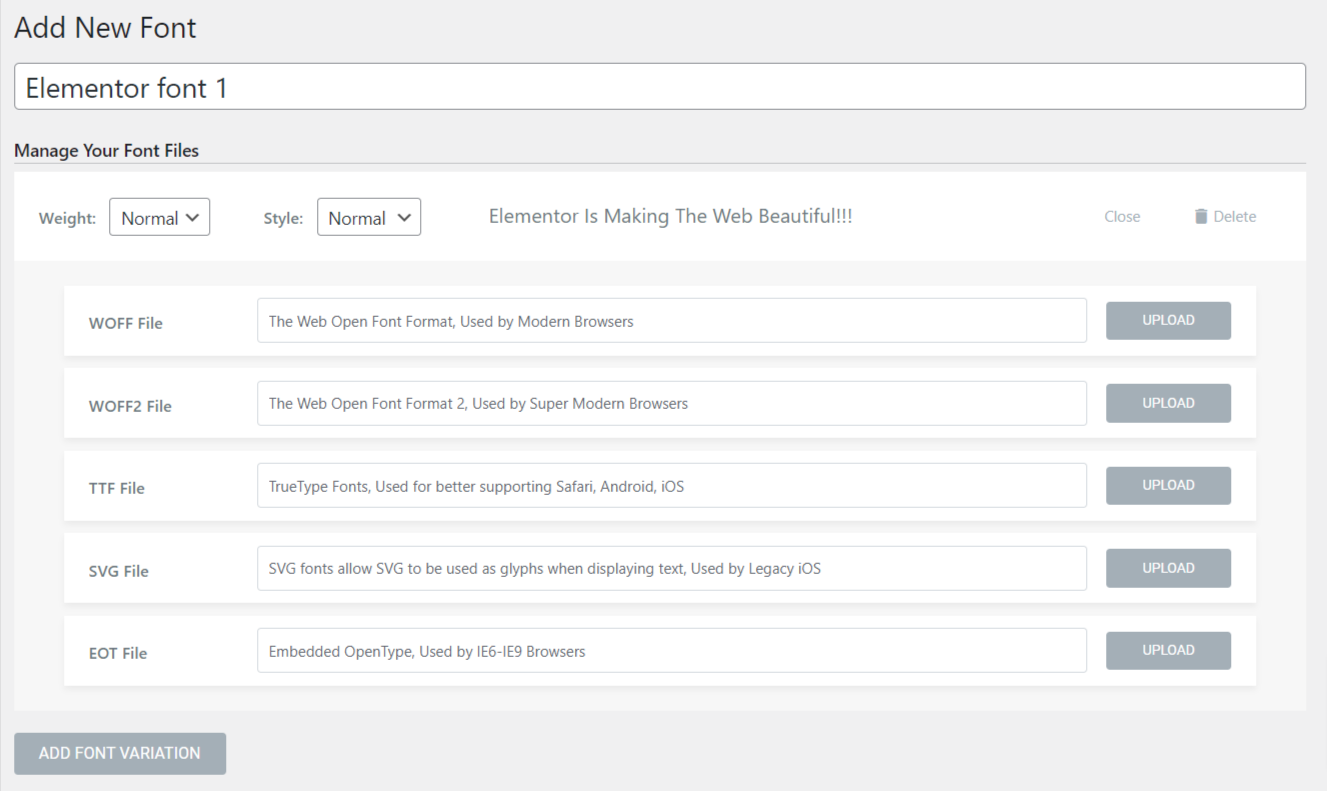Image resolution: width=1327 pixels, height=791 pixels.
Task: Upload an SVG font file
Action: 1168,568
